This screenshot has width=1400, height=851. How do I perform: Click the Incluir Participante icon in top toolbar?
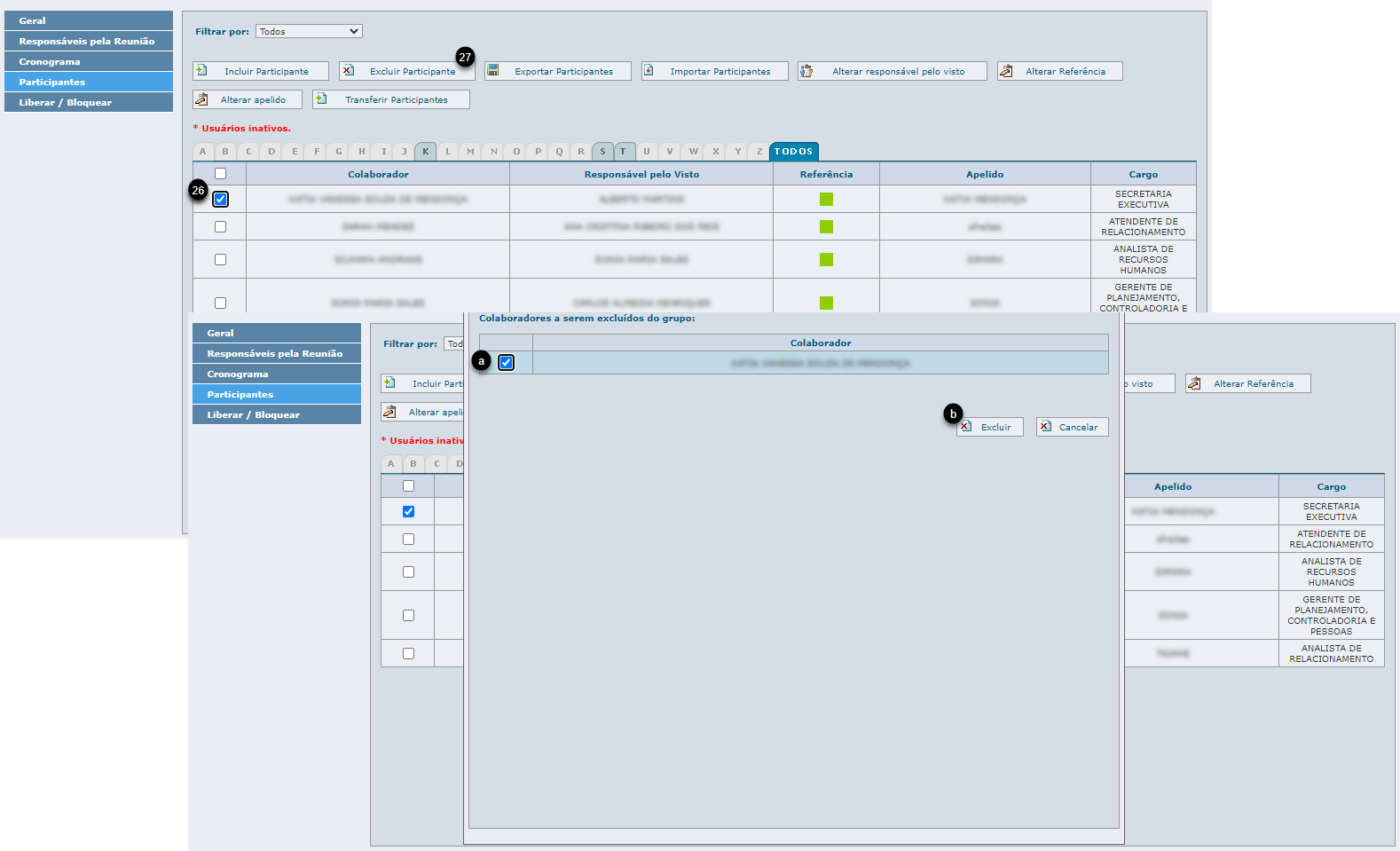point(202,71)
